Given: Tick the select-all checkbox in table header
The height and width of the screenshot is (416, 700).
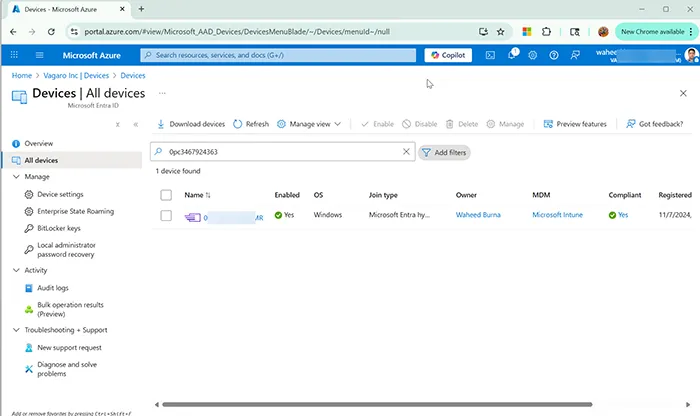Looking at the screenshot, I should pos(166,195).
